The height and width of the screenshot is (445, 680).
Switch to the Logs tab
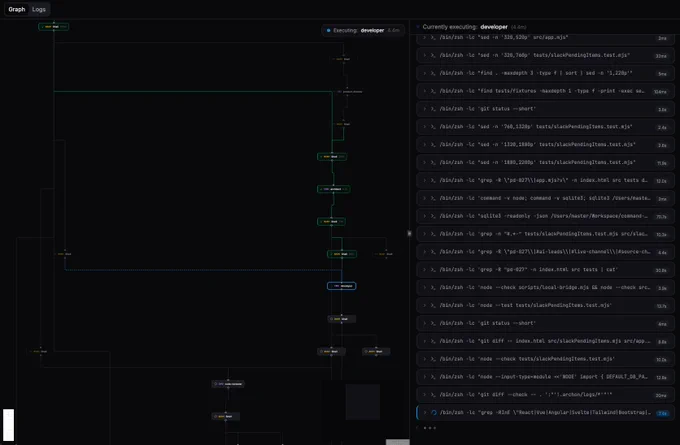(x=39, y=9)
